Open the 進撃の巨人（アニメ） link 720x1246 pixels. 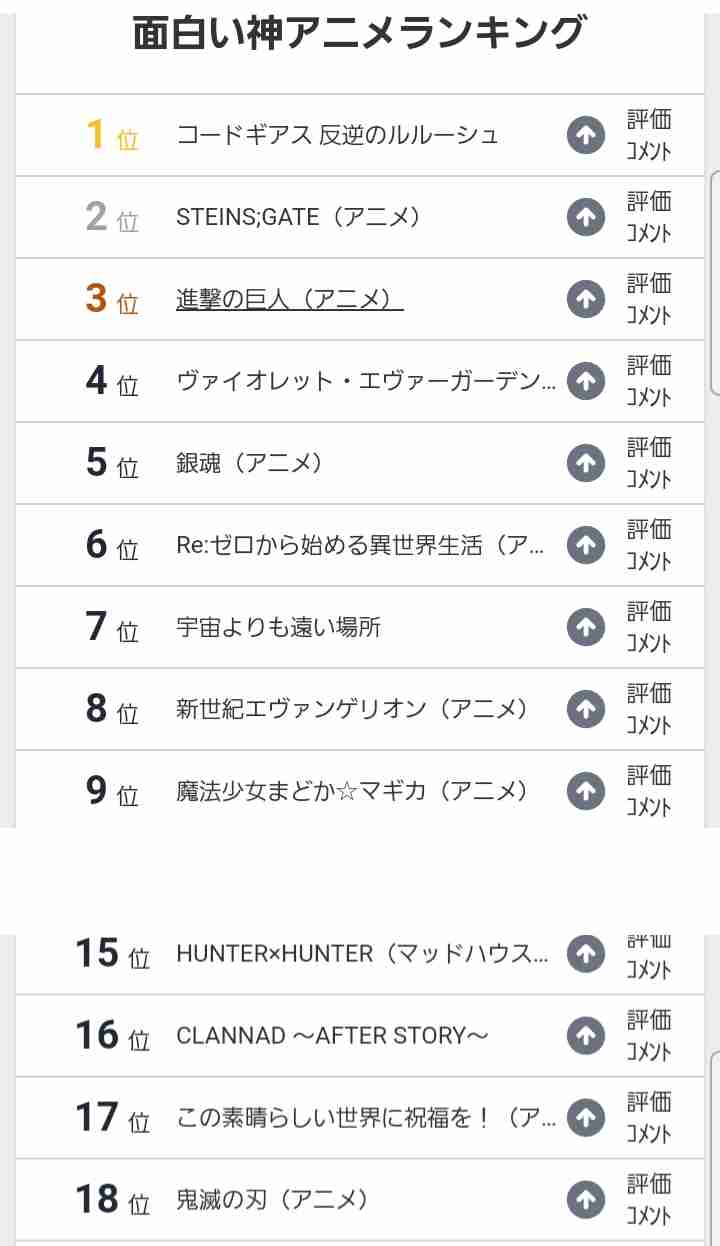(x=290, y=299)
